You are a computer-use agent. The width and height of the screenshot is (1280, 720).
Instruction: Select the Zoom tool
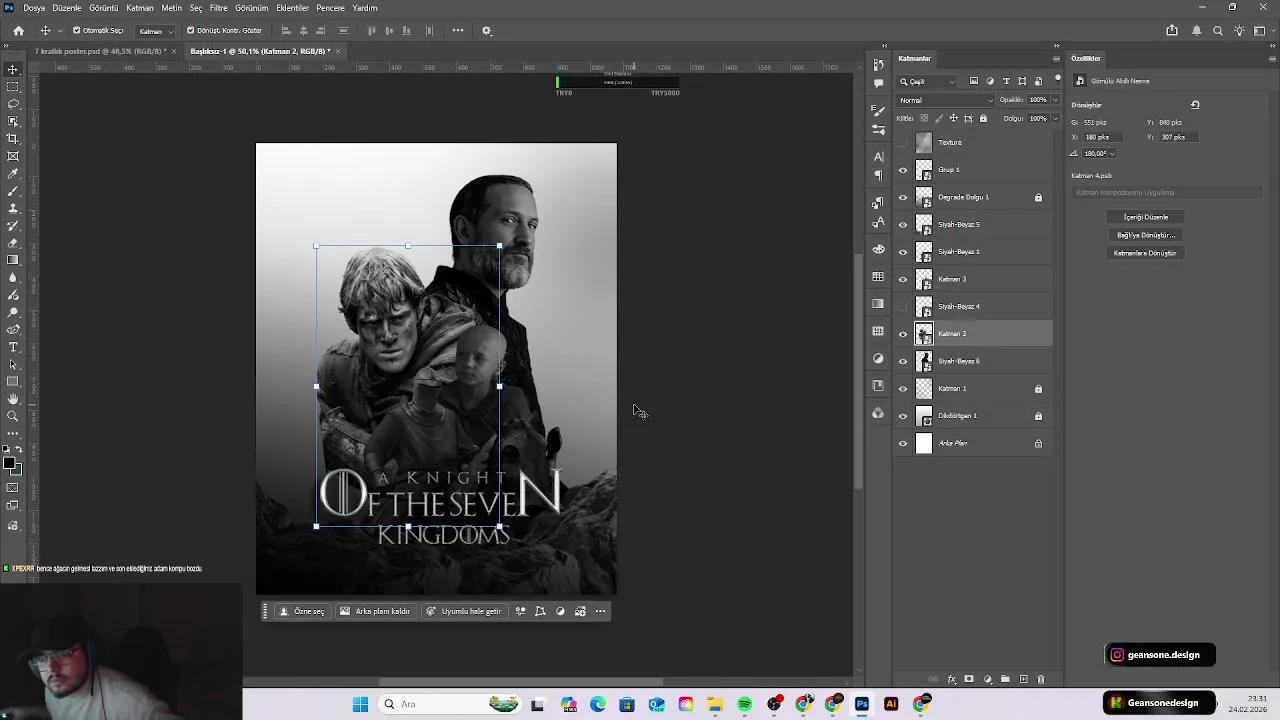point(13,416)
